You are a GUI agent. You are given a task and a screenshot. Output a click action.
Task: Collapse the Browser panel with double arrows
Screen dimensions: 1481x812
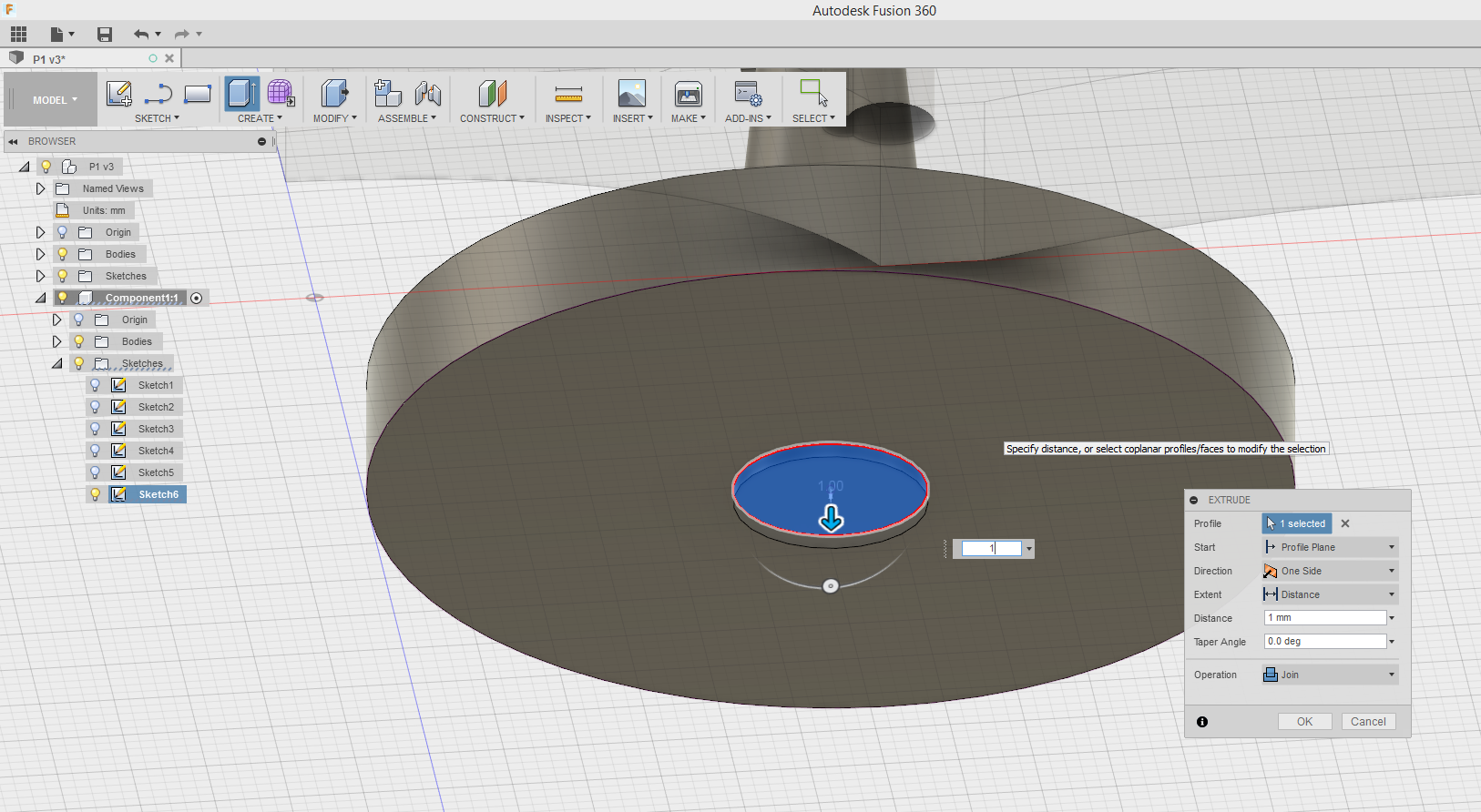pos(13,141)
